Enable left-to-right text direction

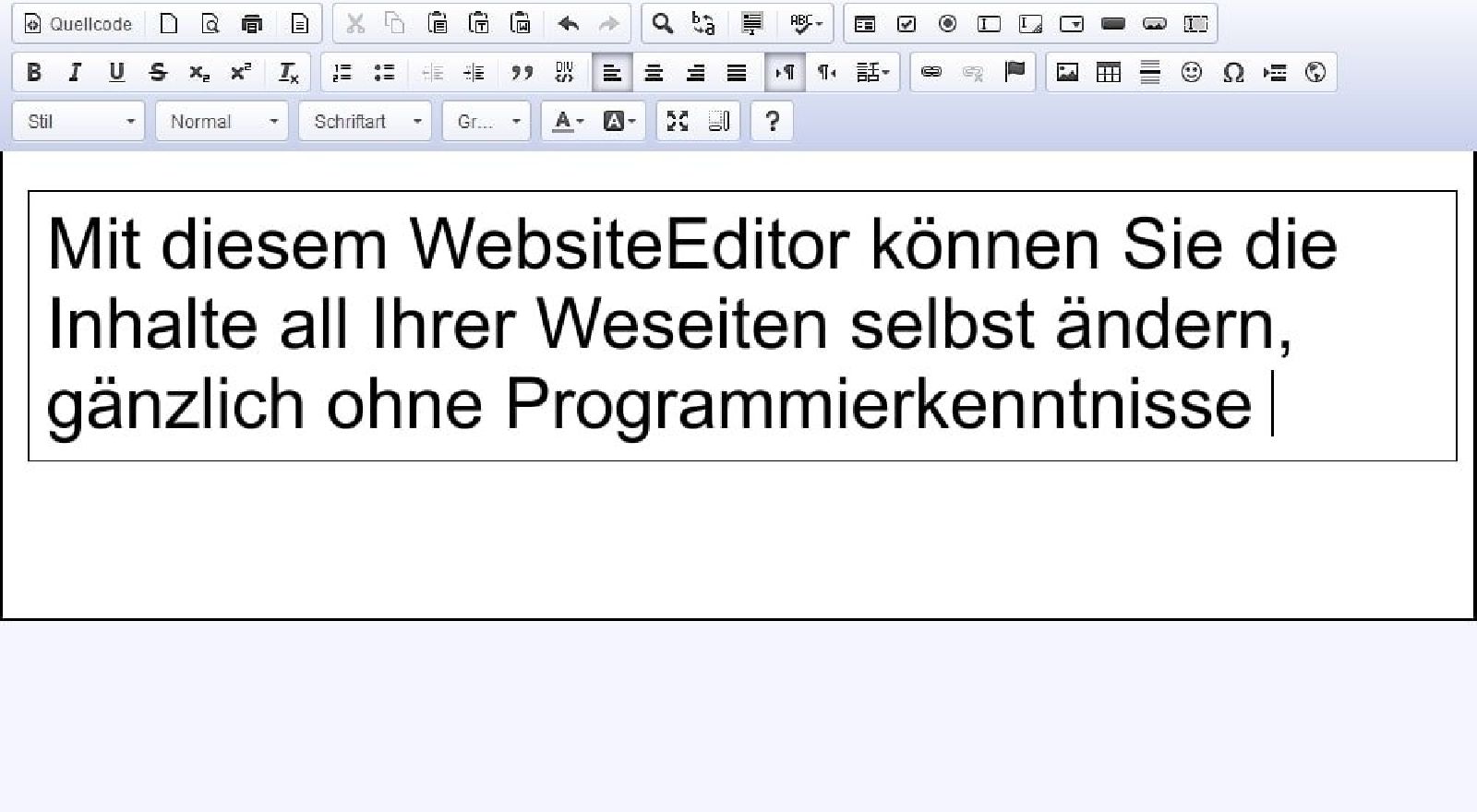pyautogui.click(x=785, y=72)
